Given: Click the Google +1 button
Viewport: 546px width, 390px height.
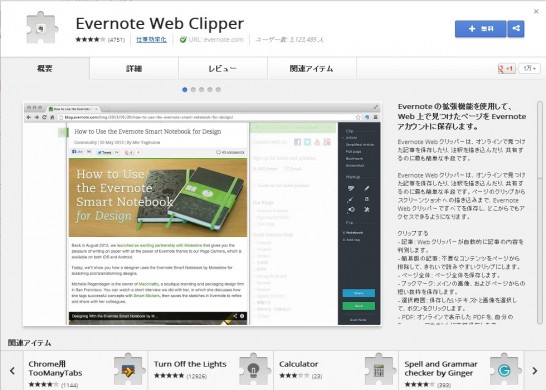Looking at the screenshot, I should point(507,69).
